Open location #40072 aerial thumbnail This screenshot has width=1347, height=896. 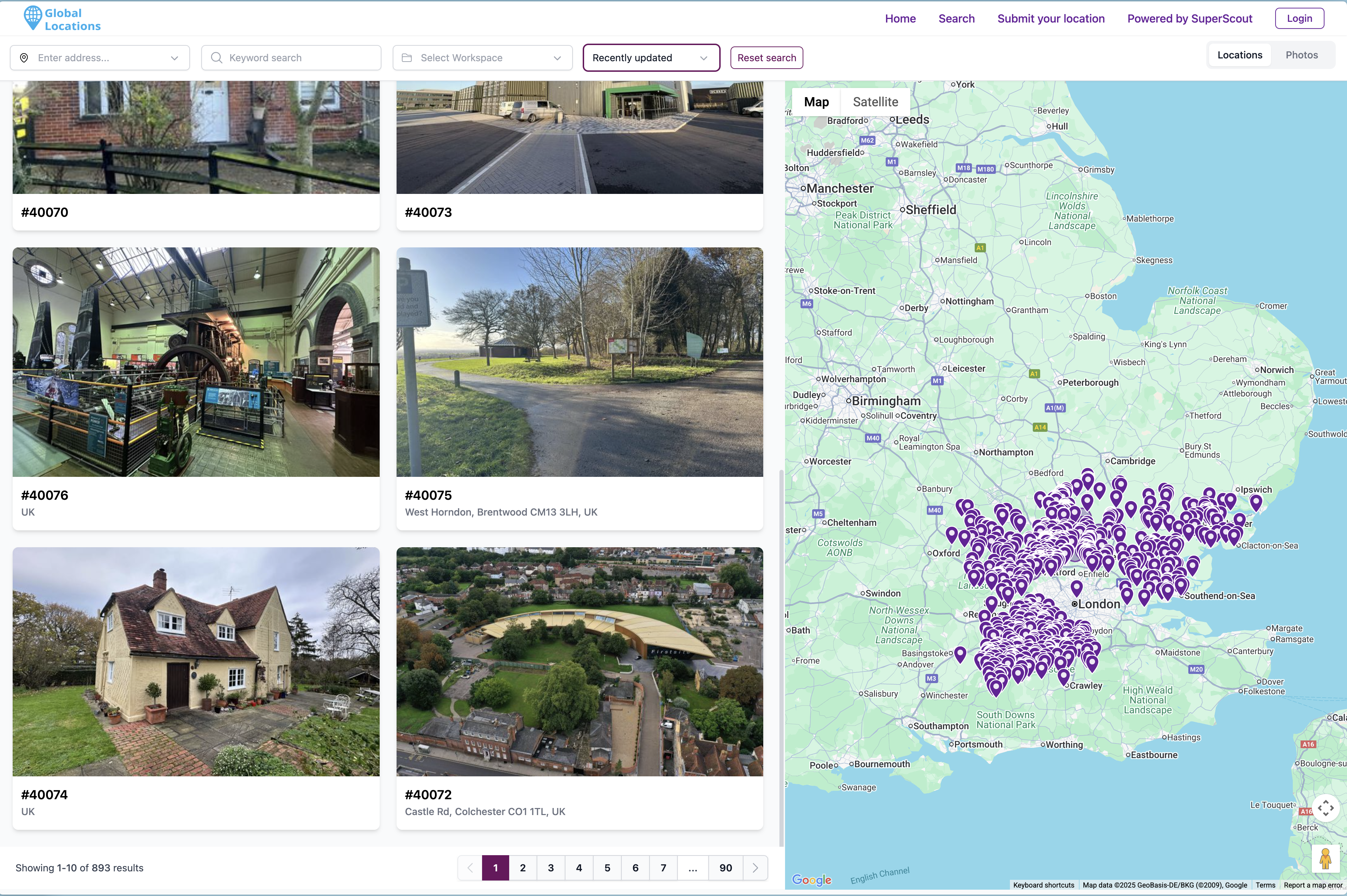click(579, 661)
